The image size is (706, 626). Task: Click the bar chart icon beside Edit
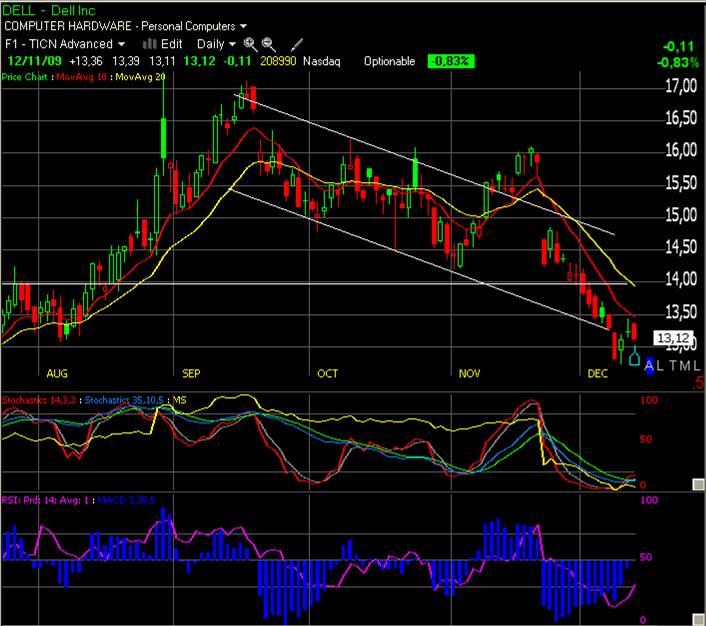(x=149, y=44)
